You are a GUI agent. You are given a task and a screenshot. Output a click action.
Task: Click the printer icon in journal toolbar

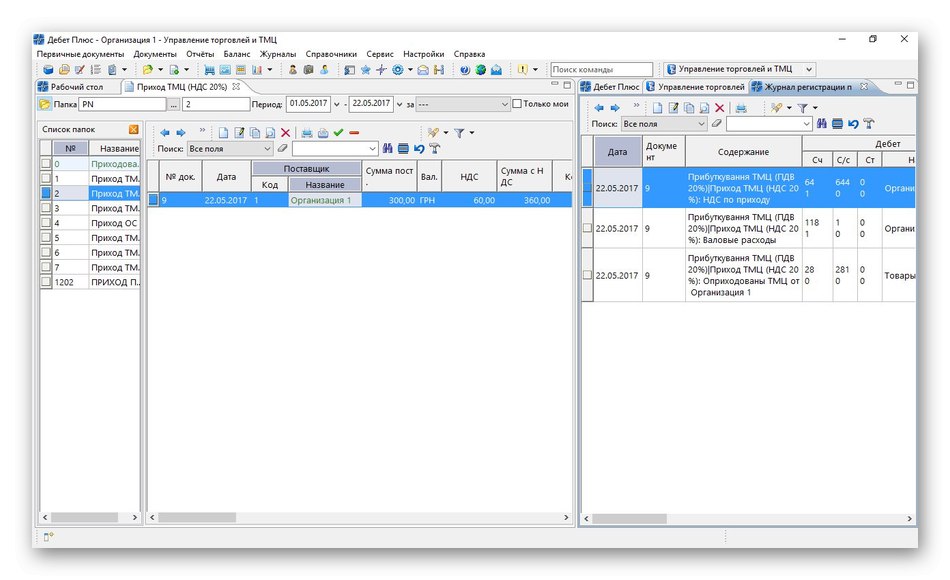(741, 108)
